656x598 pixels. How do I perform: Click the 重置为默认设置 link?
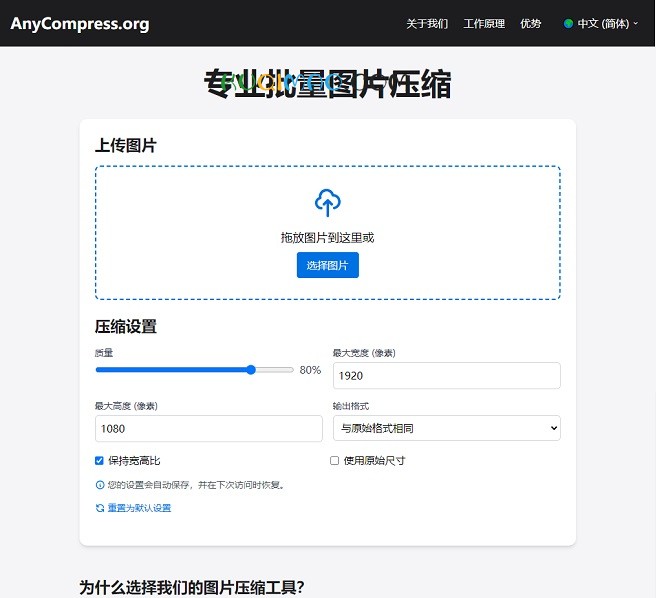click(139, 508)
